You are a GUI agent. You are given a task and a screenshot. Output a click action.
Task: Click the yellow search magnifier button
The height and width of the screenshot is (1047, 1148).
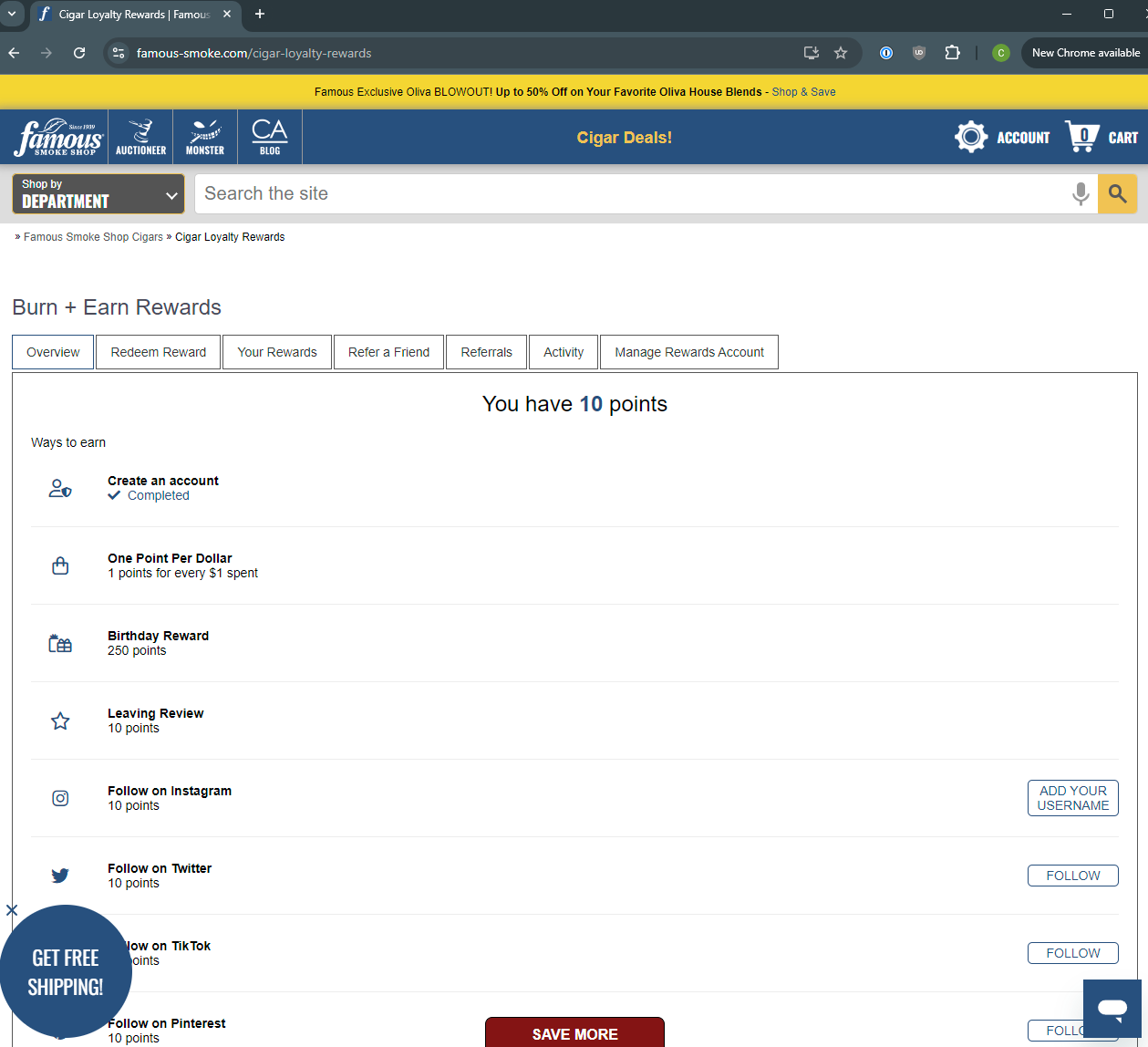(x=1118, y=193)
